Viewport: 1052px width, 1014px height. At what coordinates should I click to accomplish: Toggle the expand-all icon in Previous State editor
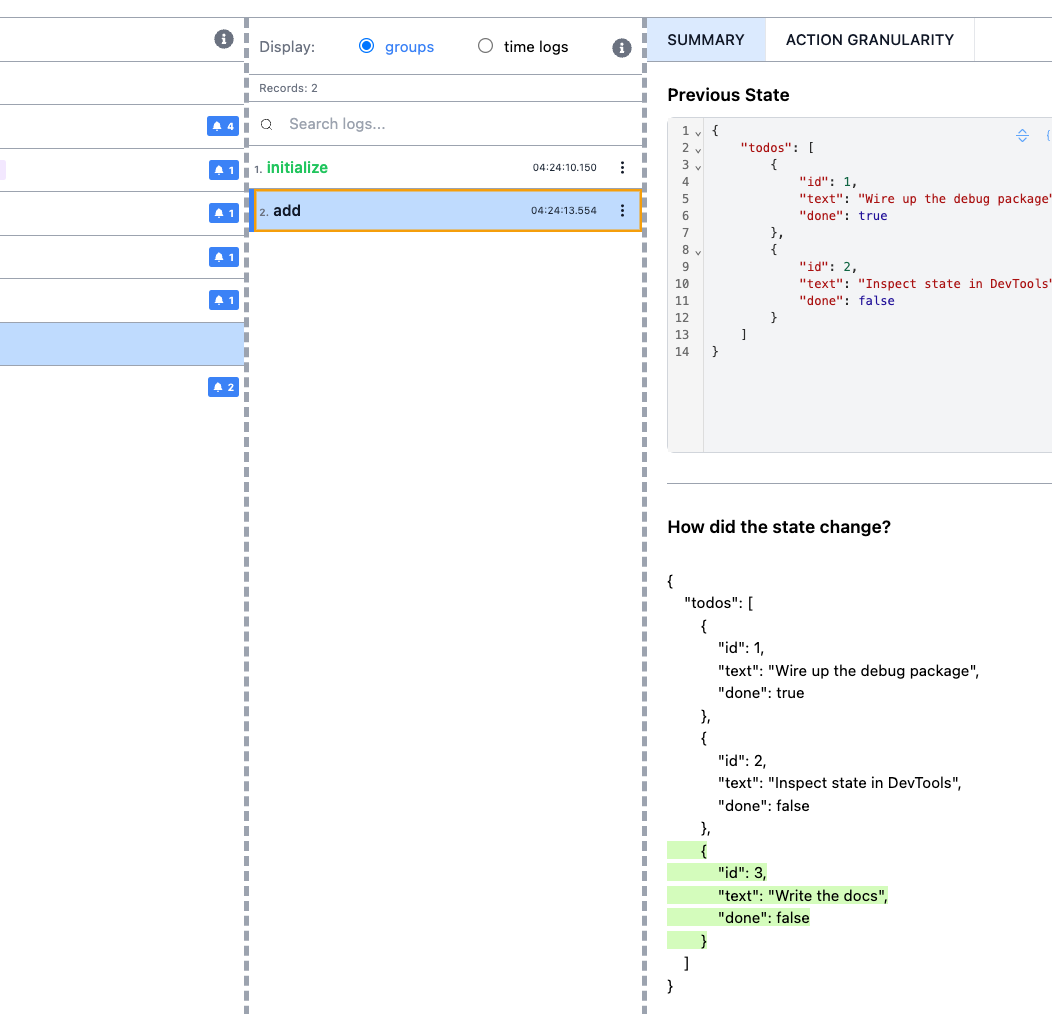tap(1022, 136)
